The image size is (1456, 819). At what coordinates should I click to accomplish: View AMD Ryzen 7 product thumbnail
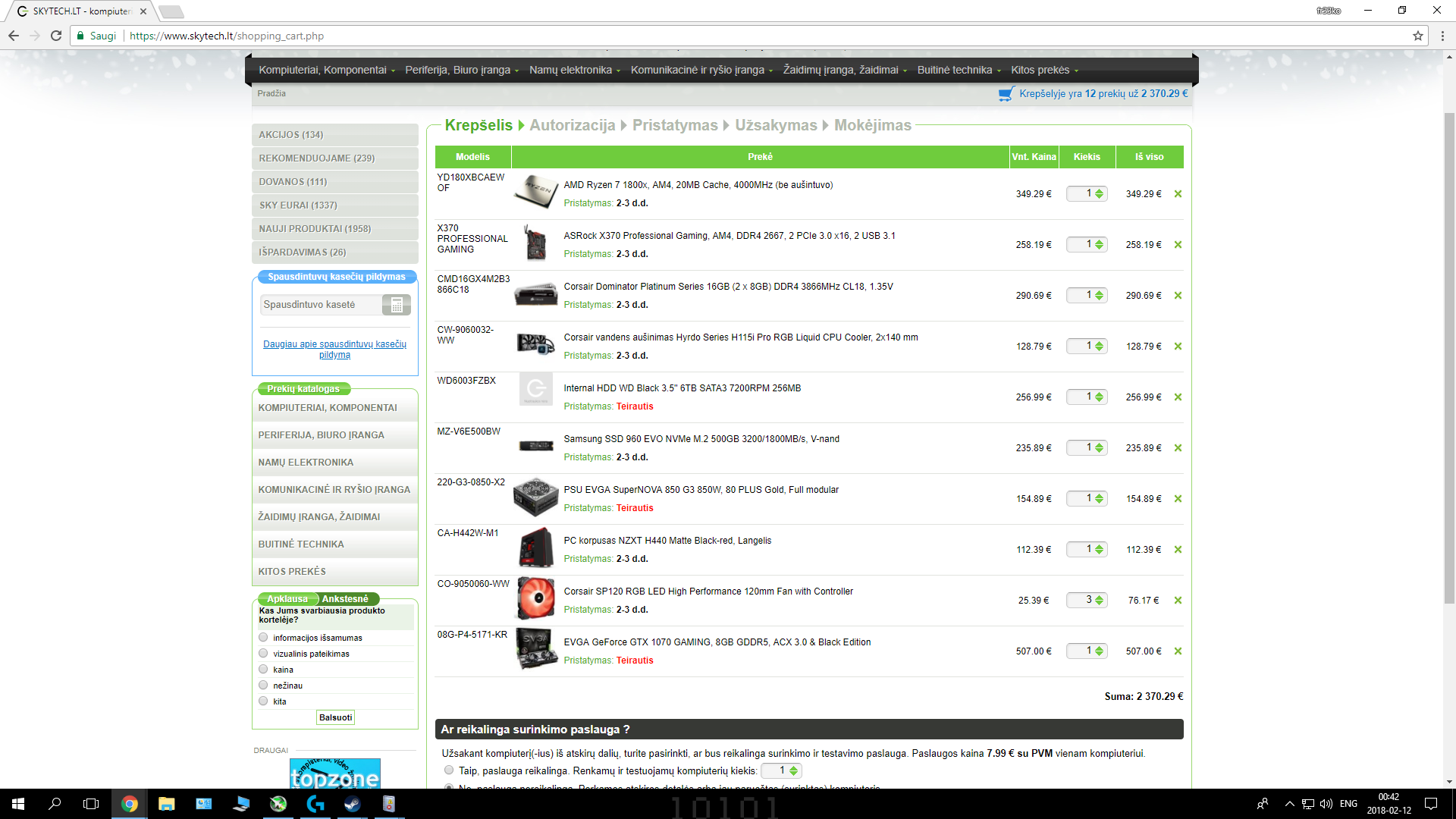(x=536, y=192)
